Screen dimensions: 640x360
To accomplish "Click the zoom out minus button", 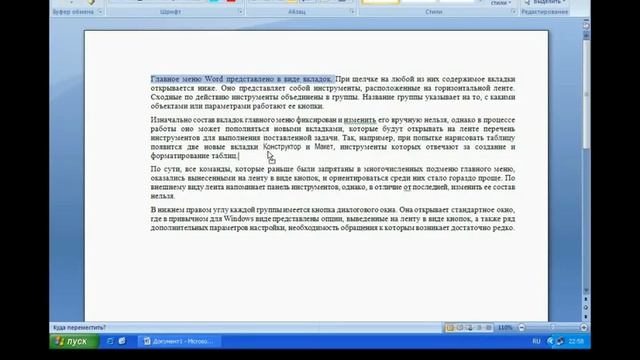I will (x=521, y=327).
